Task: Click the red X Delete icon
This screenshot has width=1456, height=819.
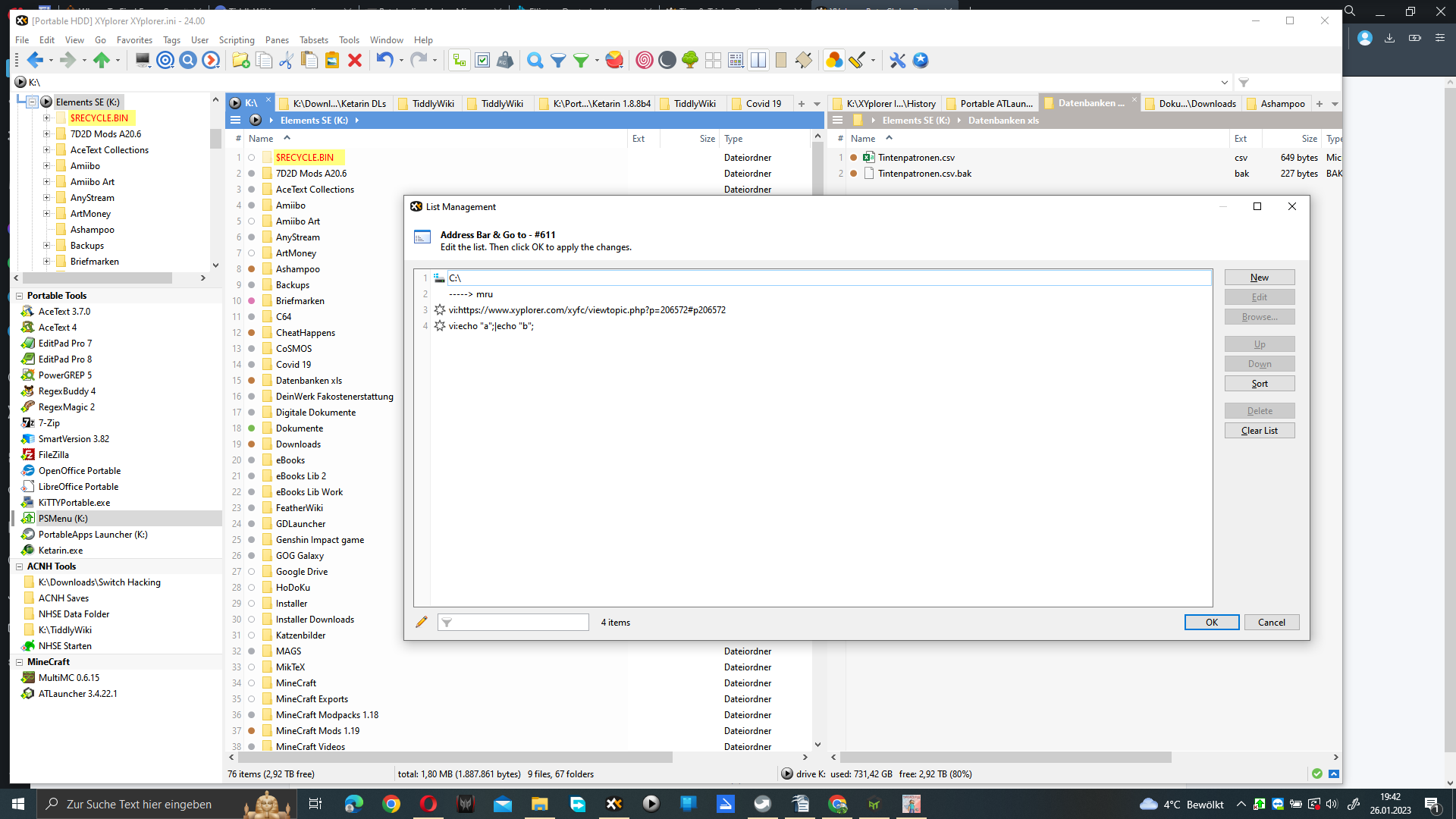Action: 355,61
